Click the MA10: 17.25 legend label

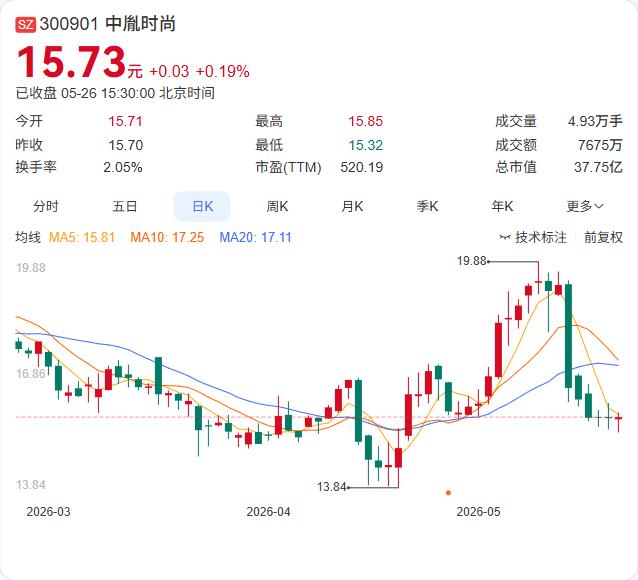(x=167, y=237)
